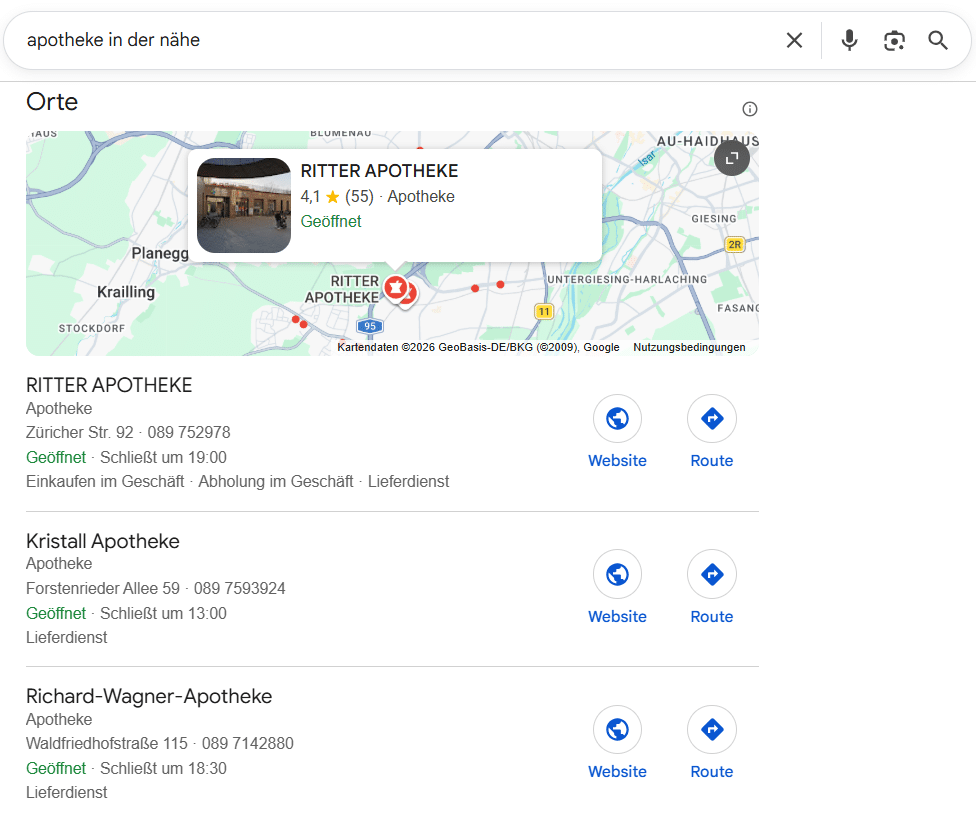The width and height of the screenshot is (976, 818).
Task: Select the red Ritter Apotheke pin on the map
Action: tap(396, 289)
